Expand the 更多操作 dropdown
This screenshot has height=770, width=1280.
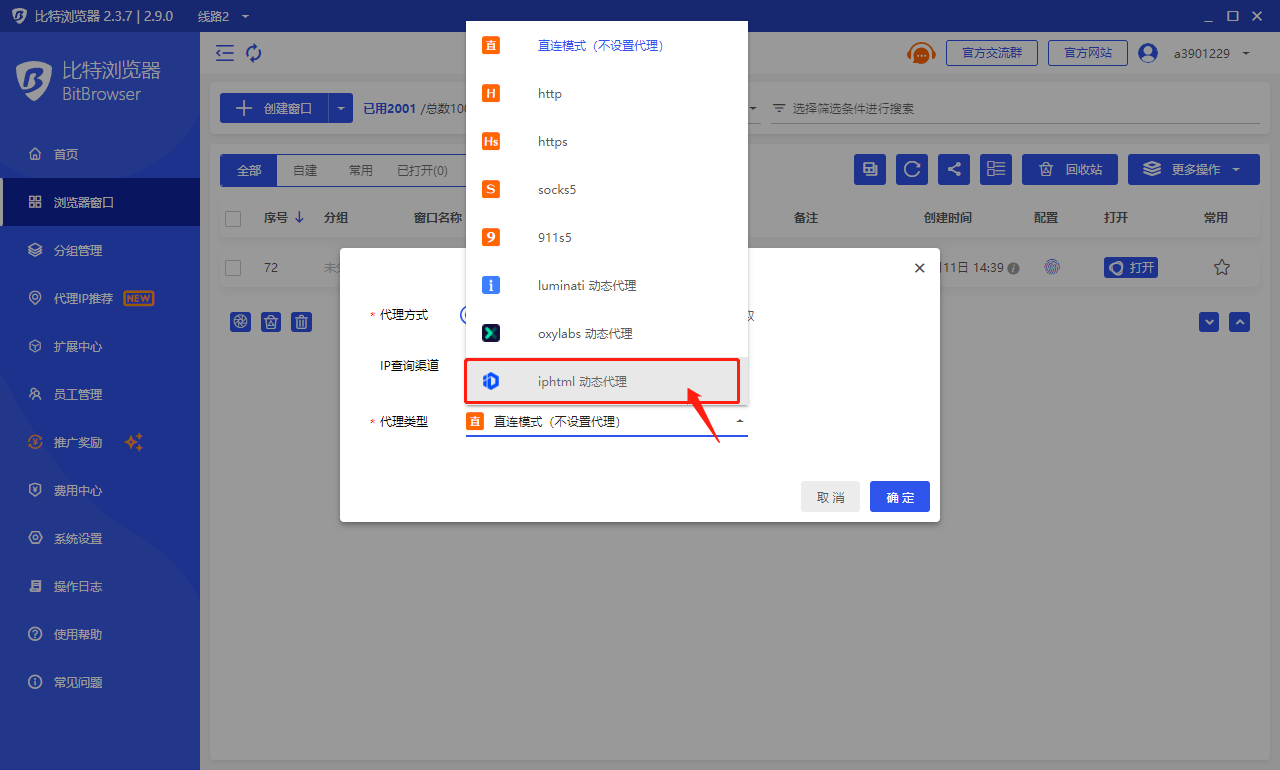pos(1193,169)
